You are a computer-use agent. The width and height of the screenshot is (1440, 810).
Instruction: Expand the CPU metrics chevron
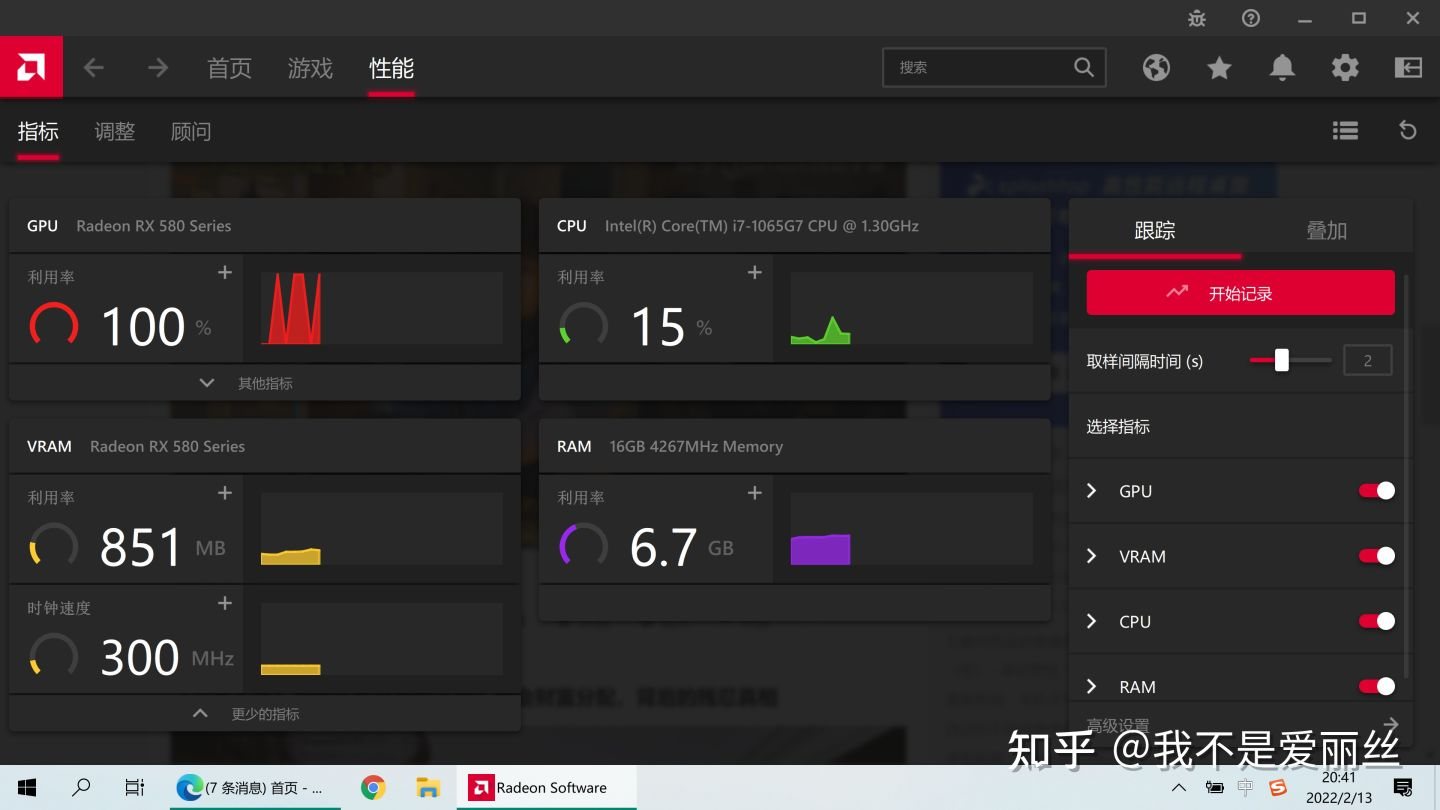click(1092, 621)
